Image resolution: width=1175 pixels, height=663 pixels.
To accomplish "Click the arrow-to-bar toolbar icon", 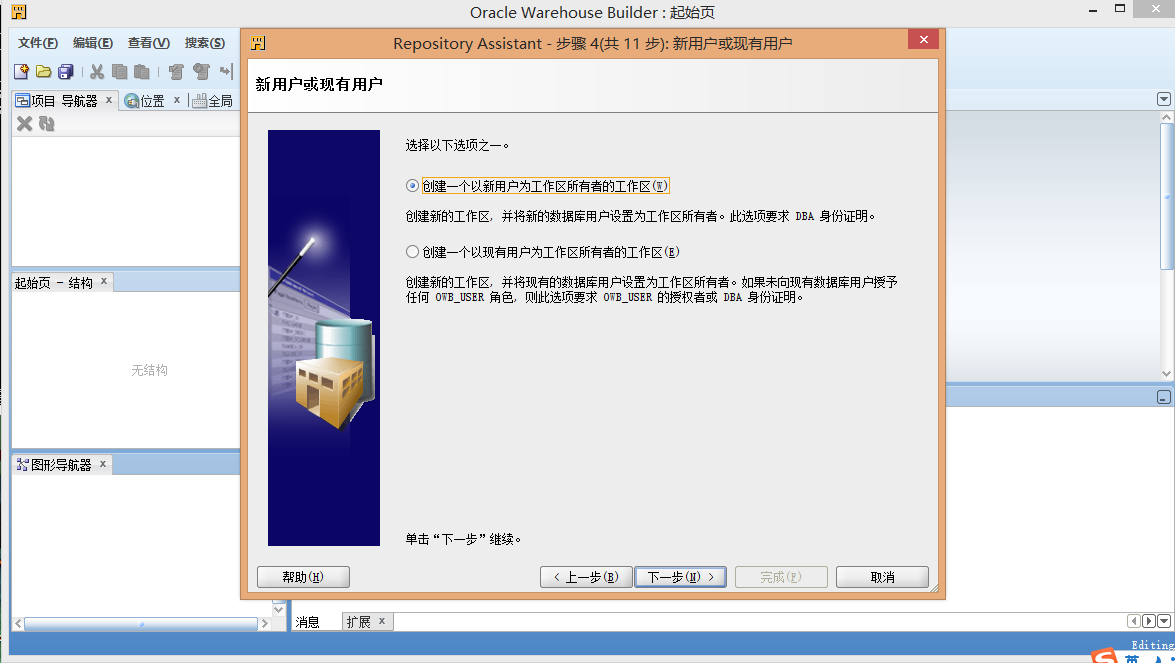I will 226,71.
